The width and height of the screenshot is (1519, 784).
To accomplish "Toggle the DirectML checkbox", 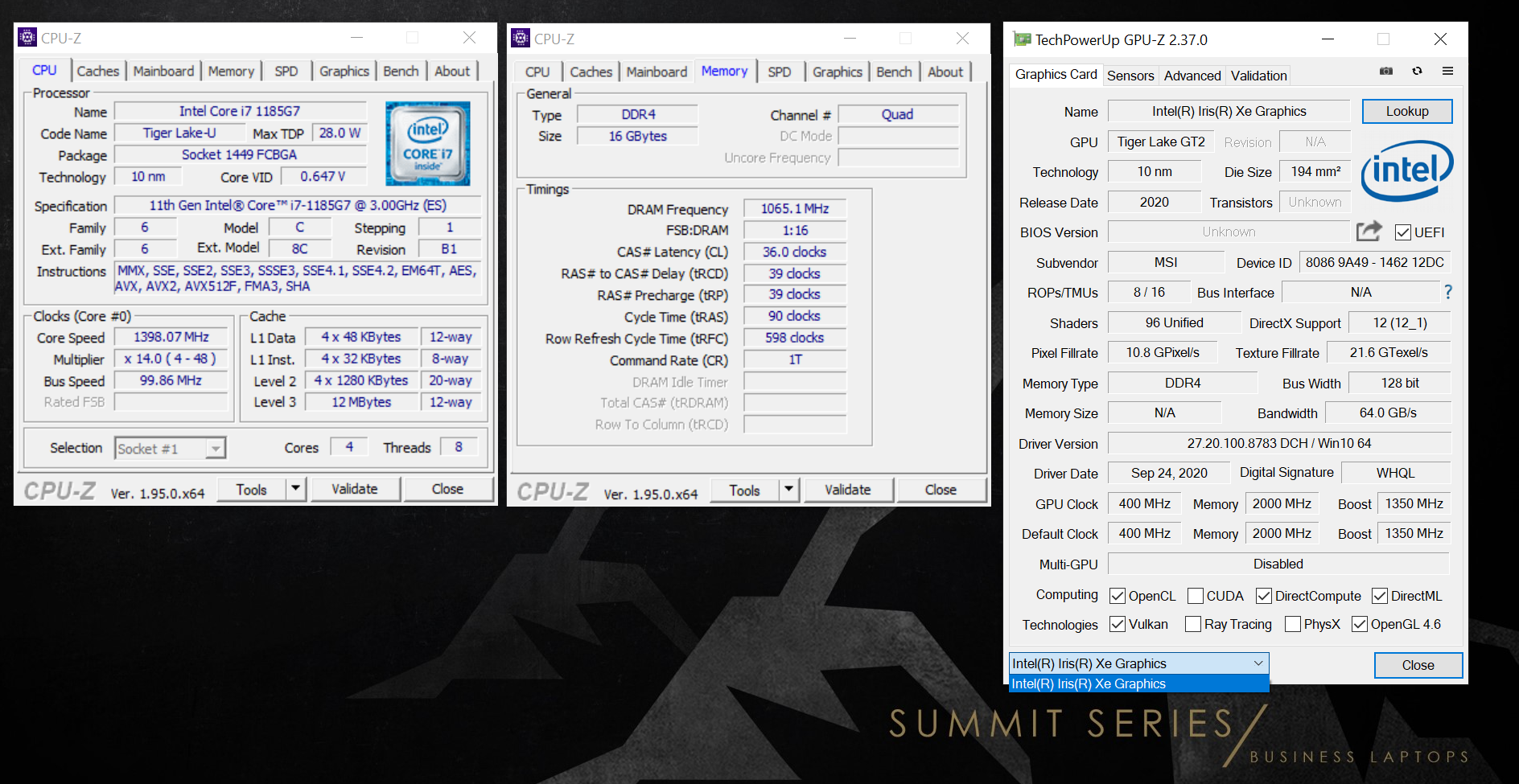I will tap(1380, 596).
